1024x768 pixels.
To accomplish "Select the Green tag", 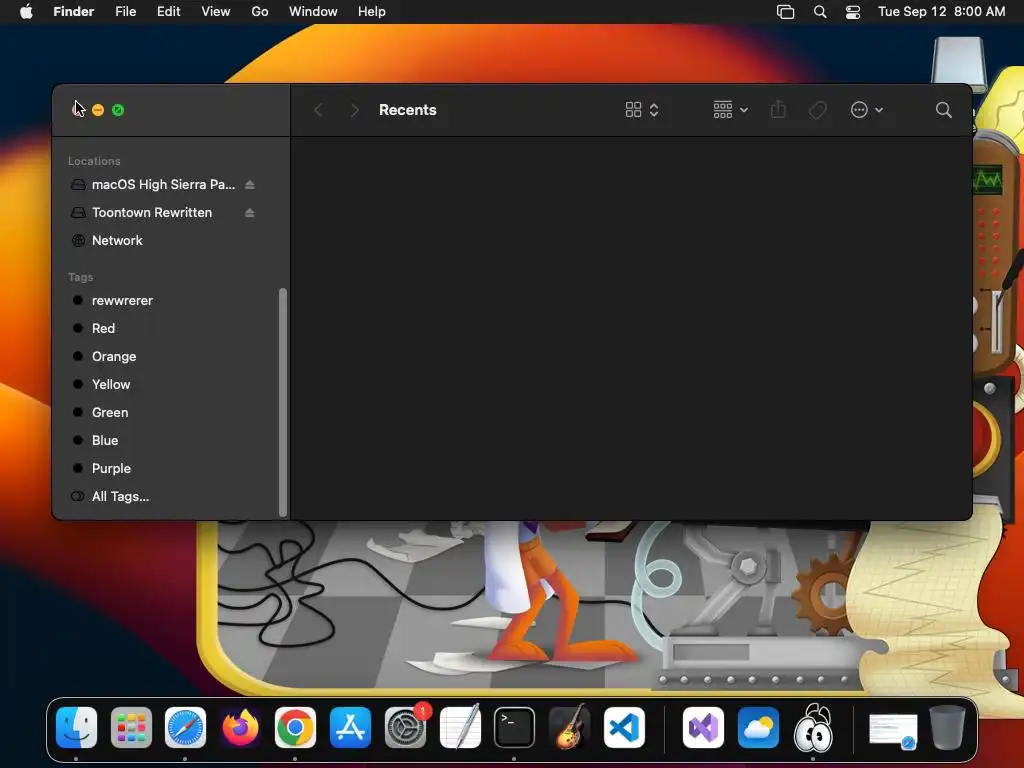I will coord(163,413).
